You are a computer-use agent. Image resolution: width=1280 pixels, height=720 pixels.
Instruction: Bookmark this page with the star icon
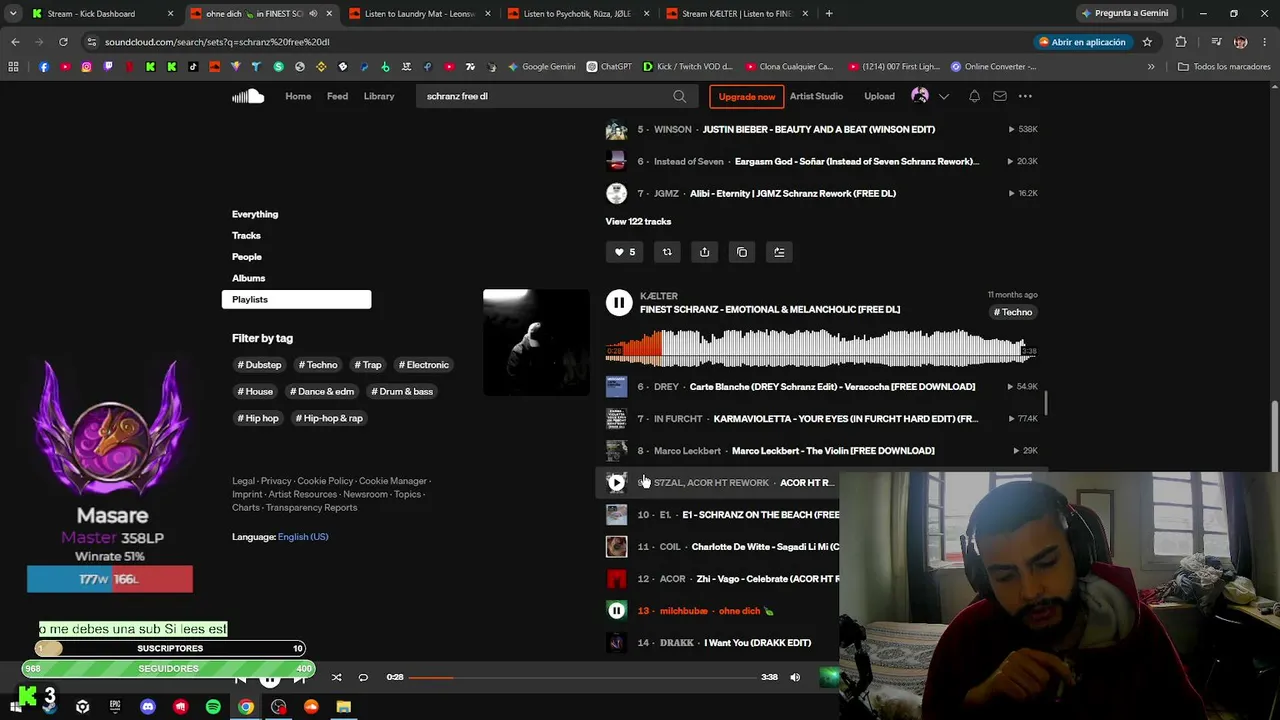pyautogui.click(x=1147, y=42)
